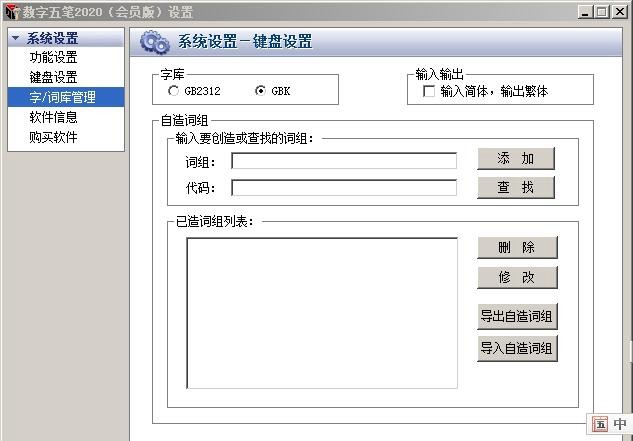Click 导入自造词组 button
Viewport: 633px width, 441px height.
517,348
